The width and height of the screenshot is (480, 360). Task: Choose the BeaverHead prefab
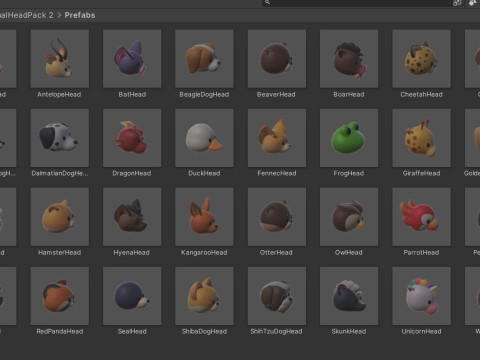pos(277,59)
